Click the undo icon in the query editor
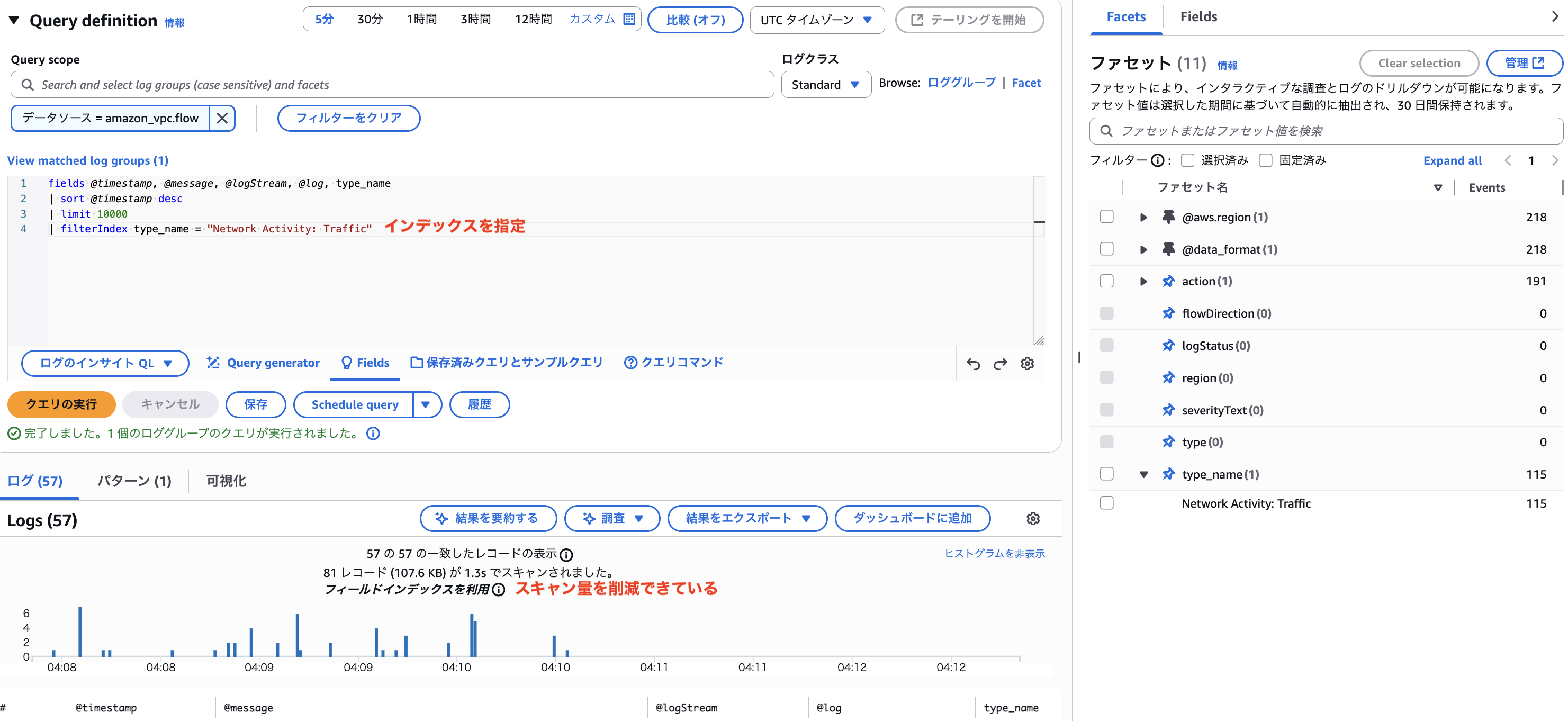1568x721 pixels. [x=974, y=363]
